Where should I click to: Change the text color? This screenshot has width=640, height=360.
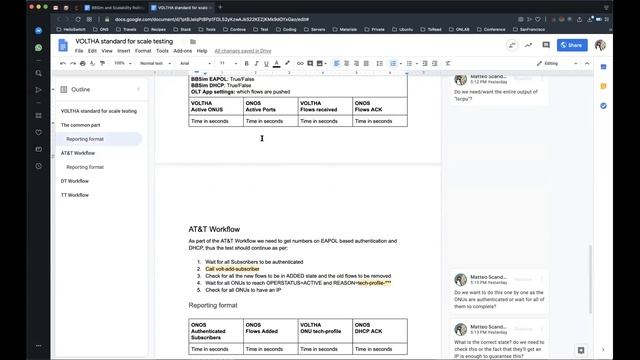click(x=276, y=63)
